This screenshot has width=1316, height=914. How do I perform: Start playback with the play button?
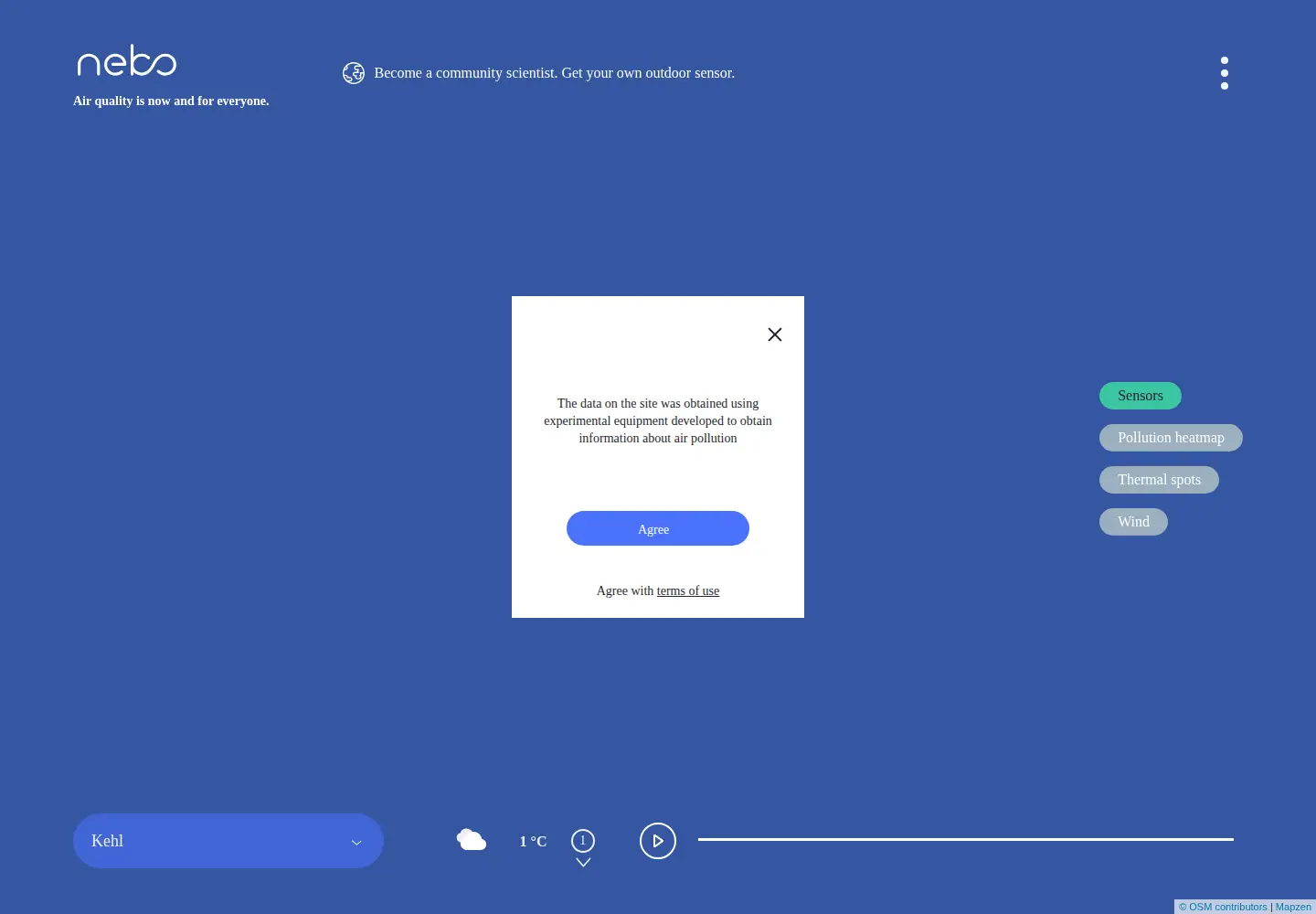click(658, 841)
